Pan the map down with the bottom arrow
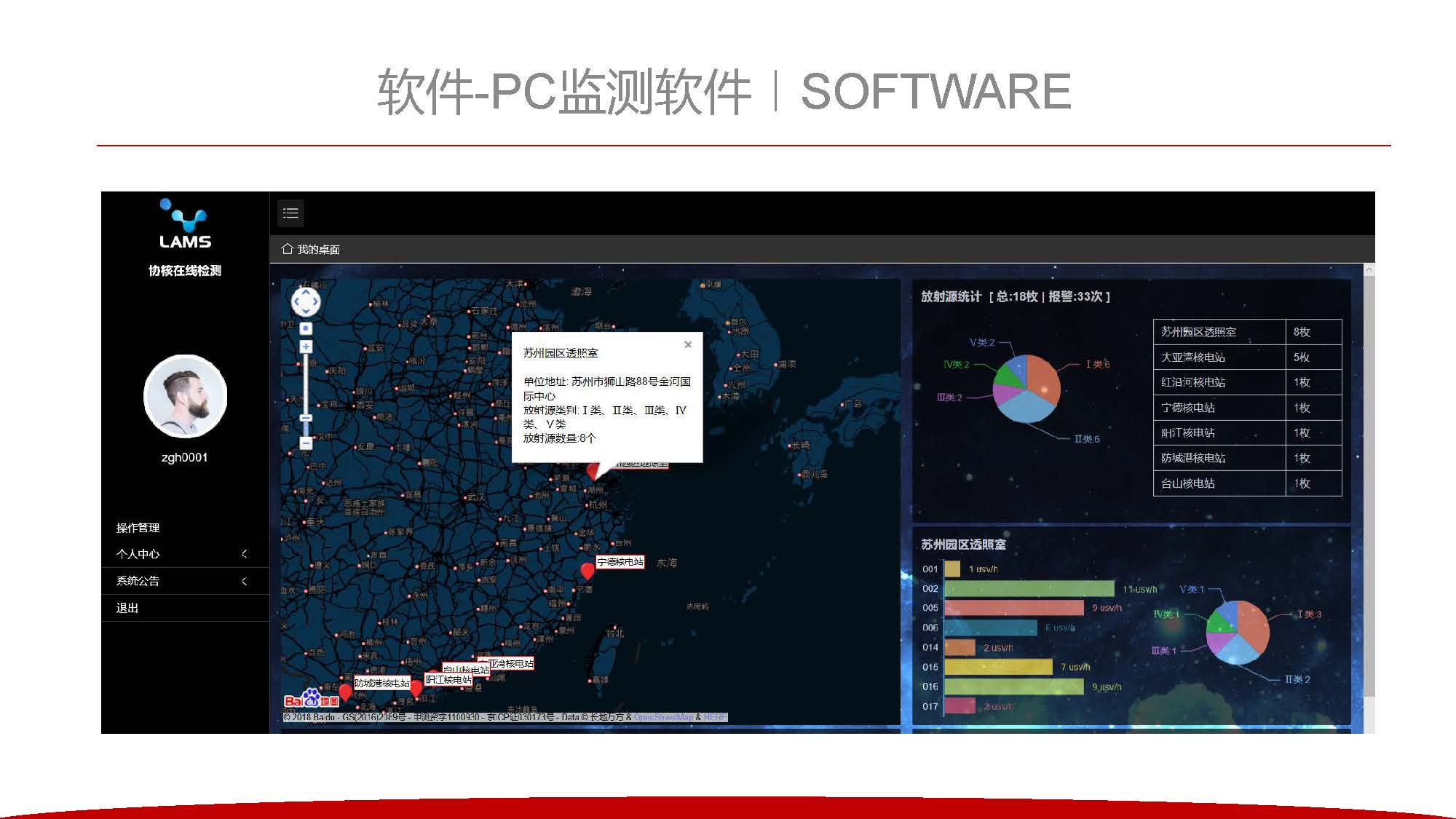This screenshot has height=819, width=1456. pyautogui.click(x=306, y=312)
